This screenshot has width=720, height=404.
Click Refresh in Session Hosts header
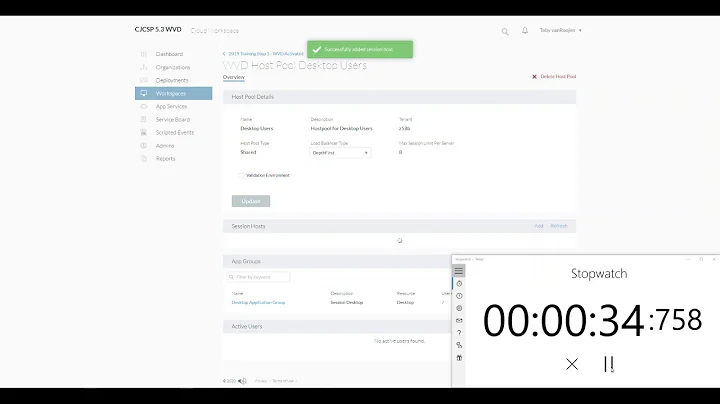coord(559,226)
